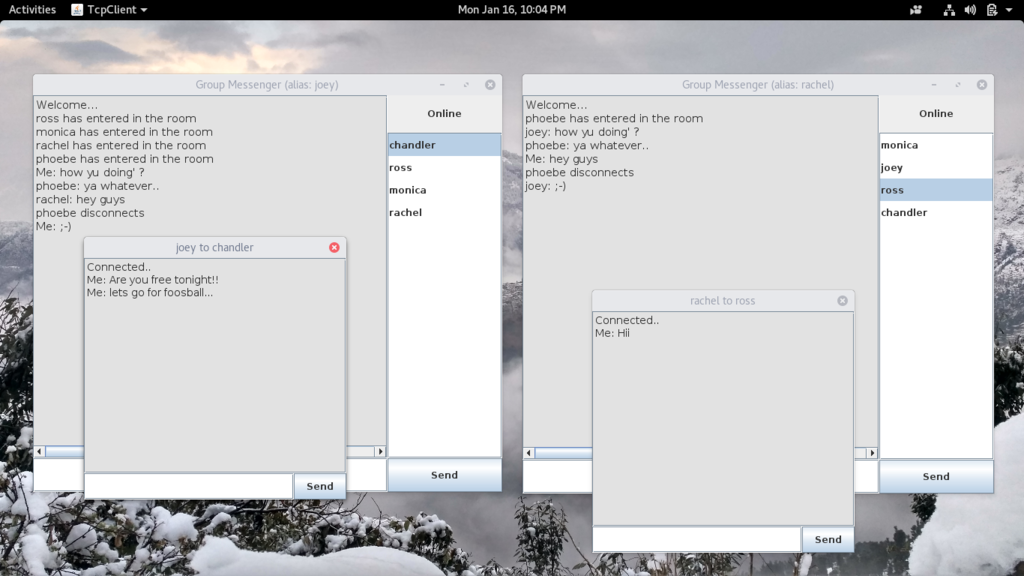Click 'Me: how yu doing' ?' in joey's window
This screenshot has width=1024, height=576.
click(x=90, y=172)
